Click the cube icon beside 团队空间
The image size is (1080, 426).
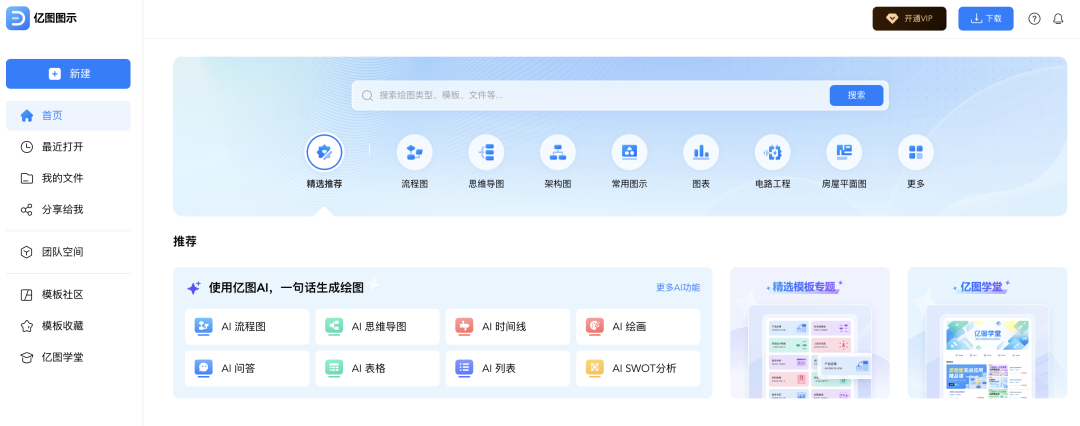[27, 252]
